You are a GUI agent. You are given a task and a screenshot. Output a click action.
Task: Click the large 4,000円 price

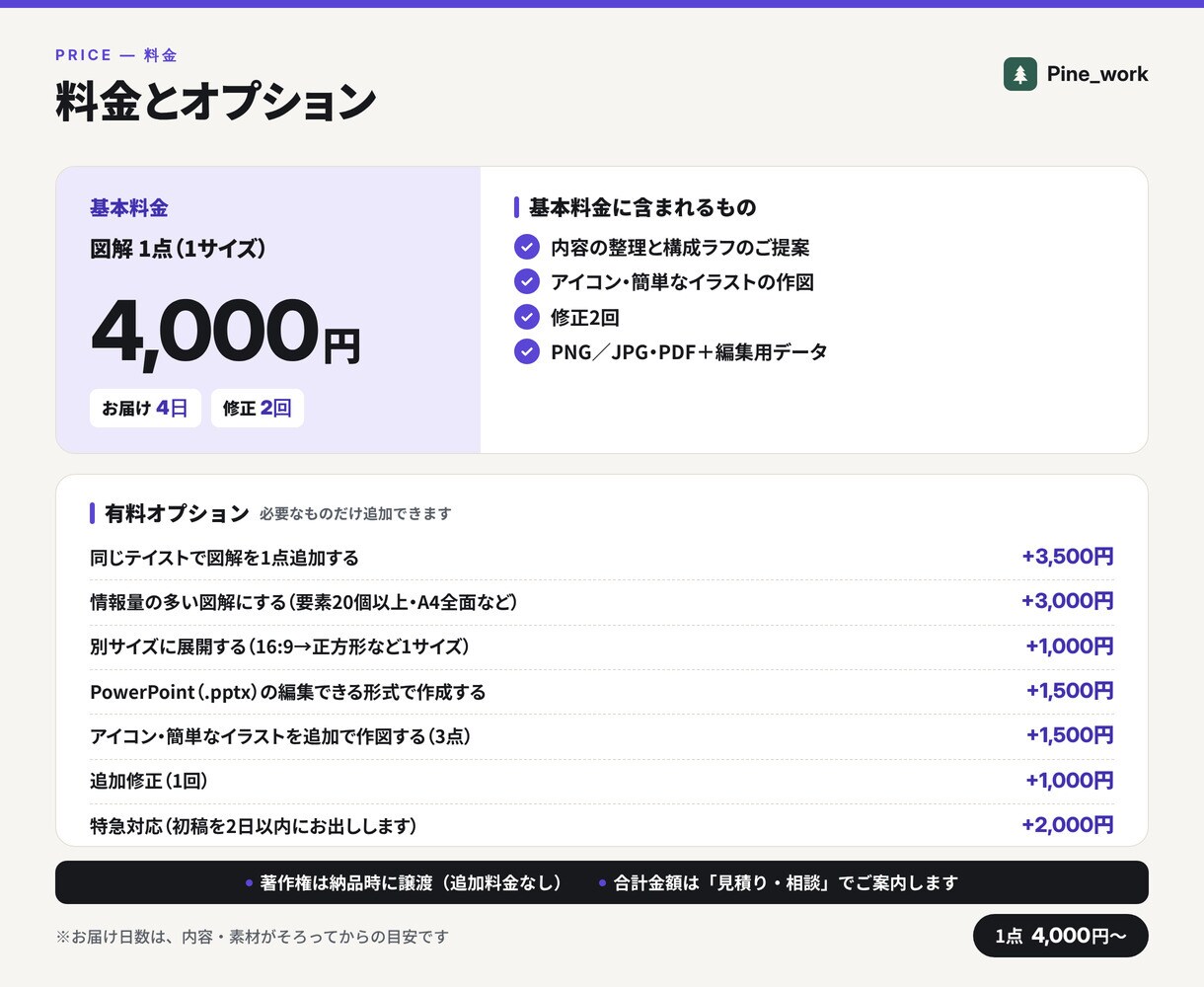226,333
